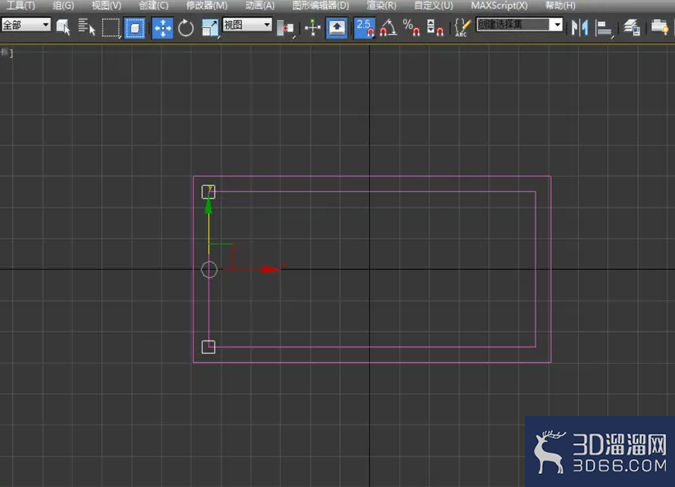The image size is (675, 487).
Task: Open the Layer Manager icon
Action: pyautogui.click(x=632, y=28)
